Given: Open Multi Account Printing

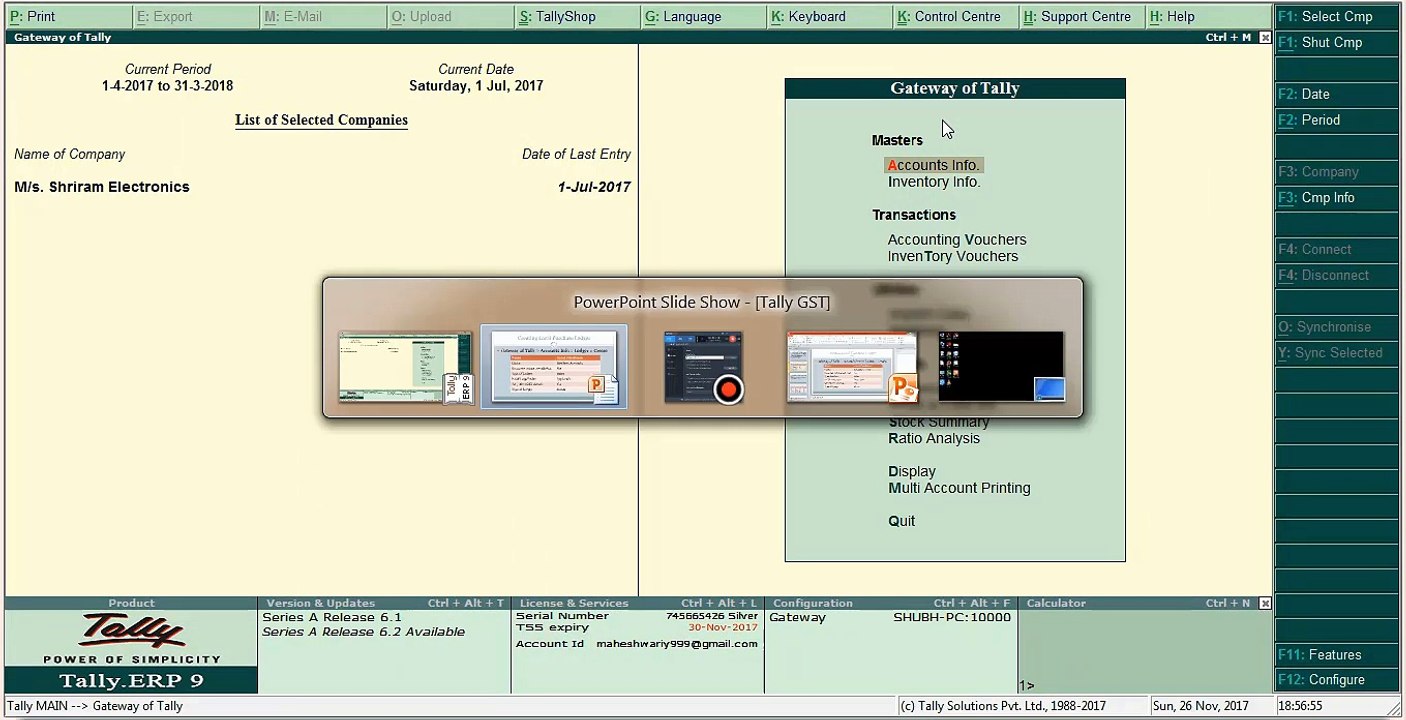Looking at the screenshot, I should (959, 489).
